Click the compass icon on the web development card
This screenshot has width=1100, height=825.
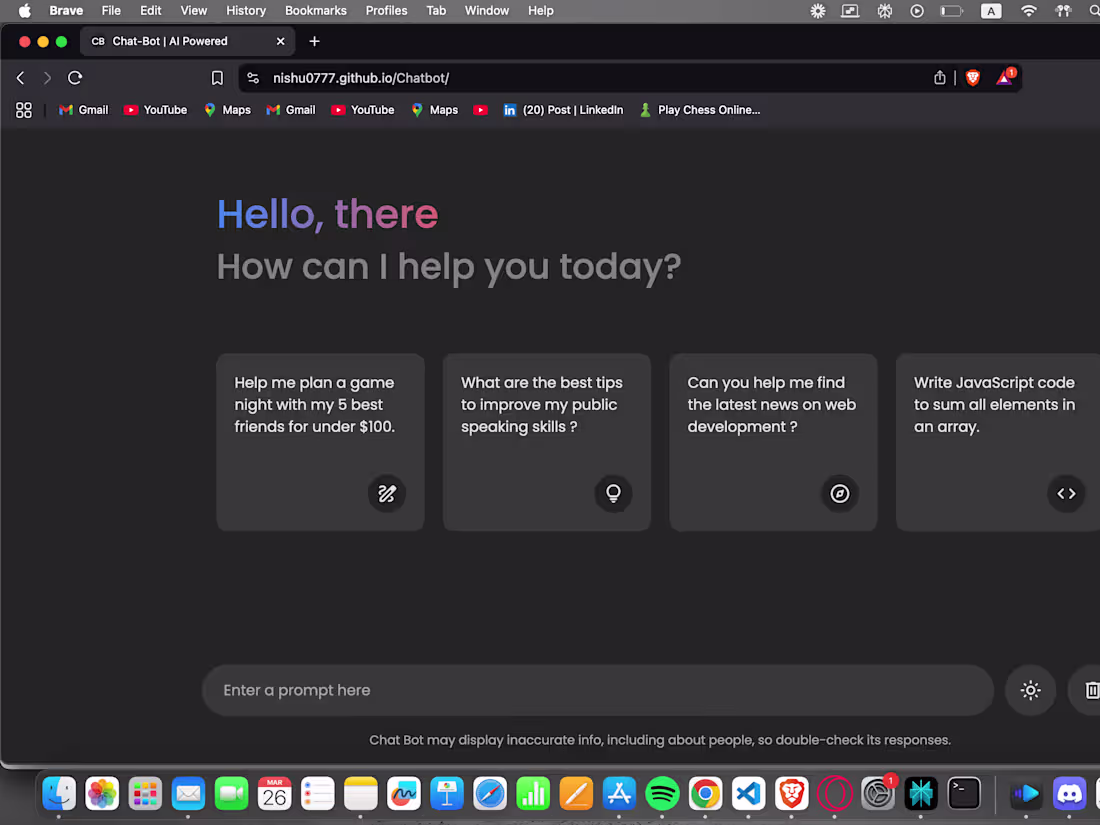[839, 493]
